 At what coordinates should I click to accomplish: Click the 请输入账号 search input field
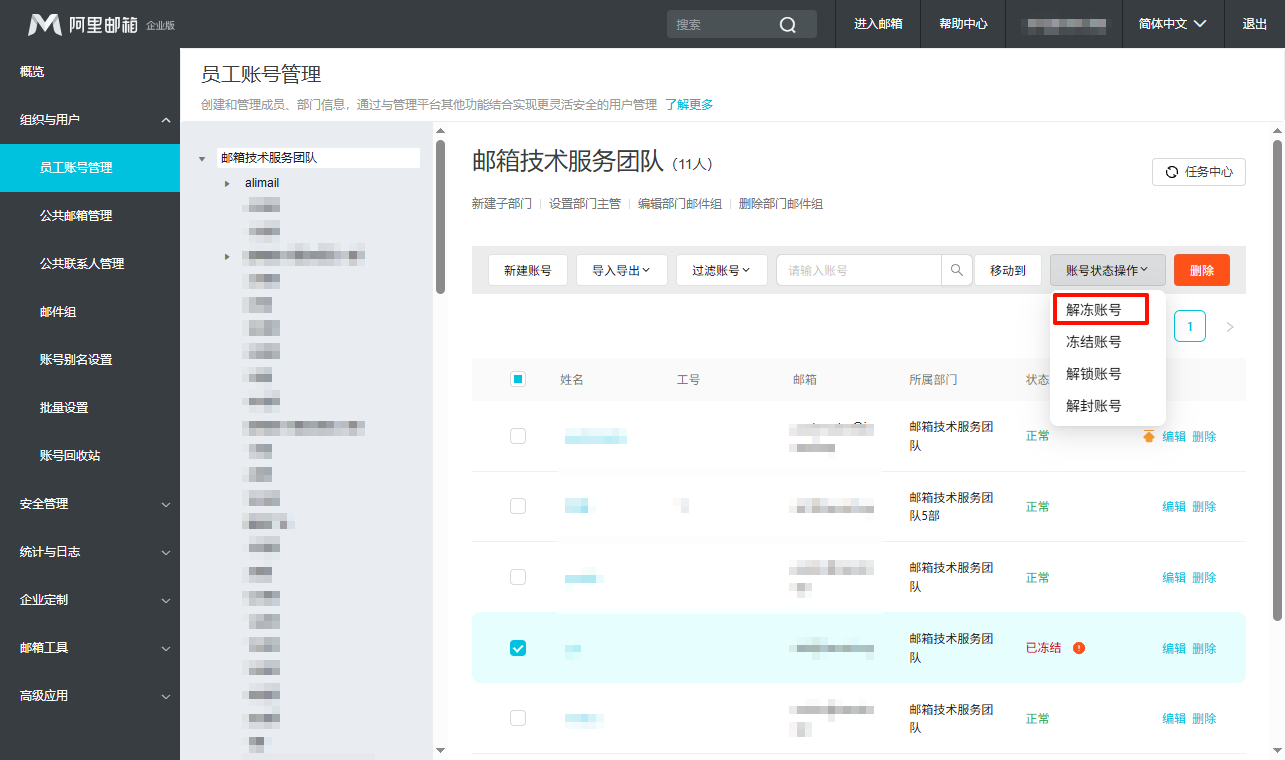859,270
